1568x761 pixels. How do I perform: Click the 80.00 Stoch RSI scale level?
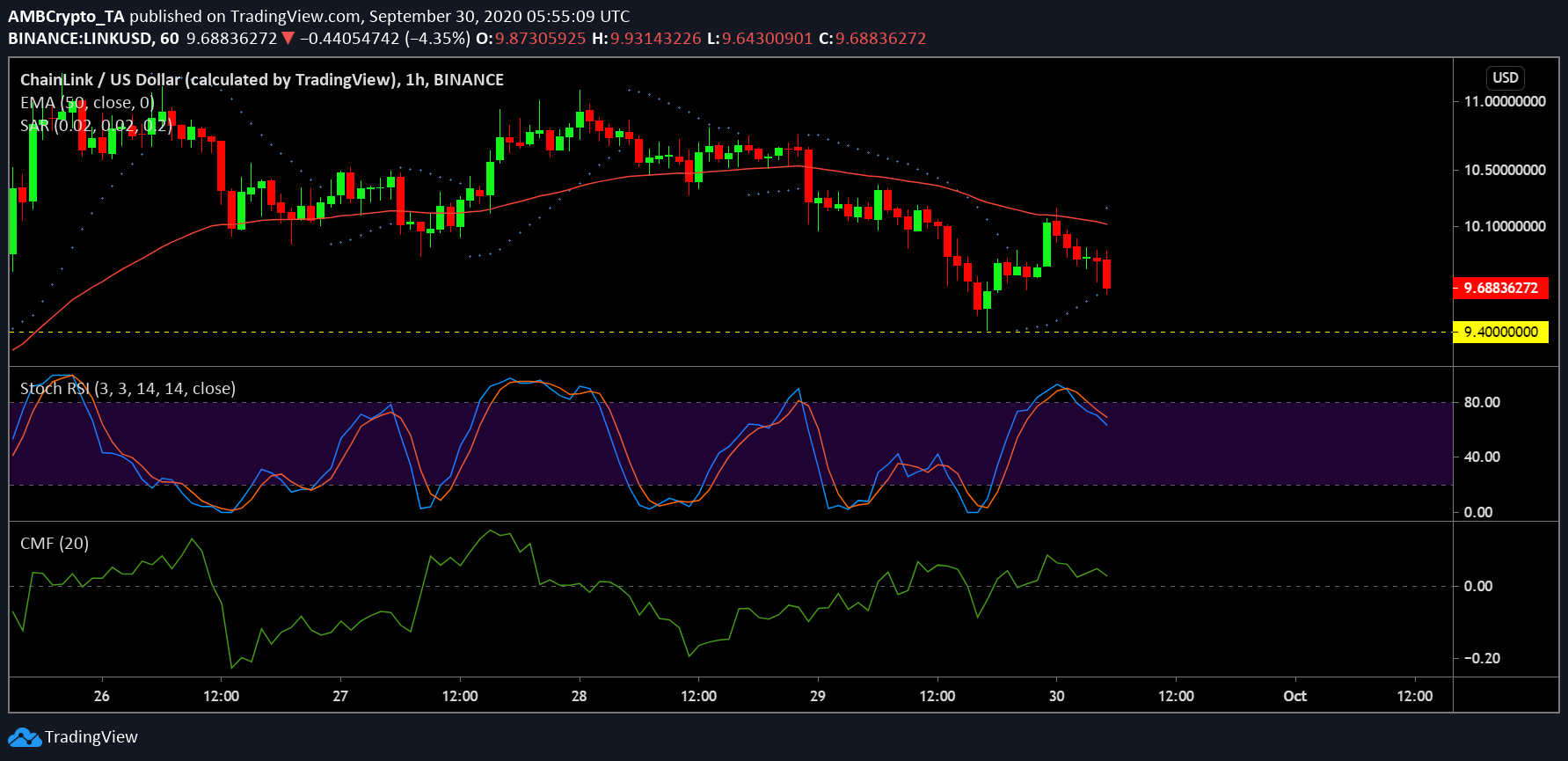[1482, 402]
